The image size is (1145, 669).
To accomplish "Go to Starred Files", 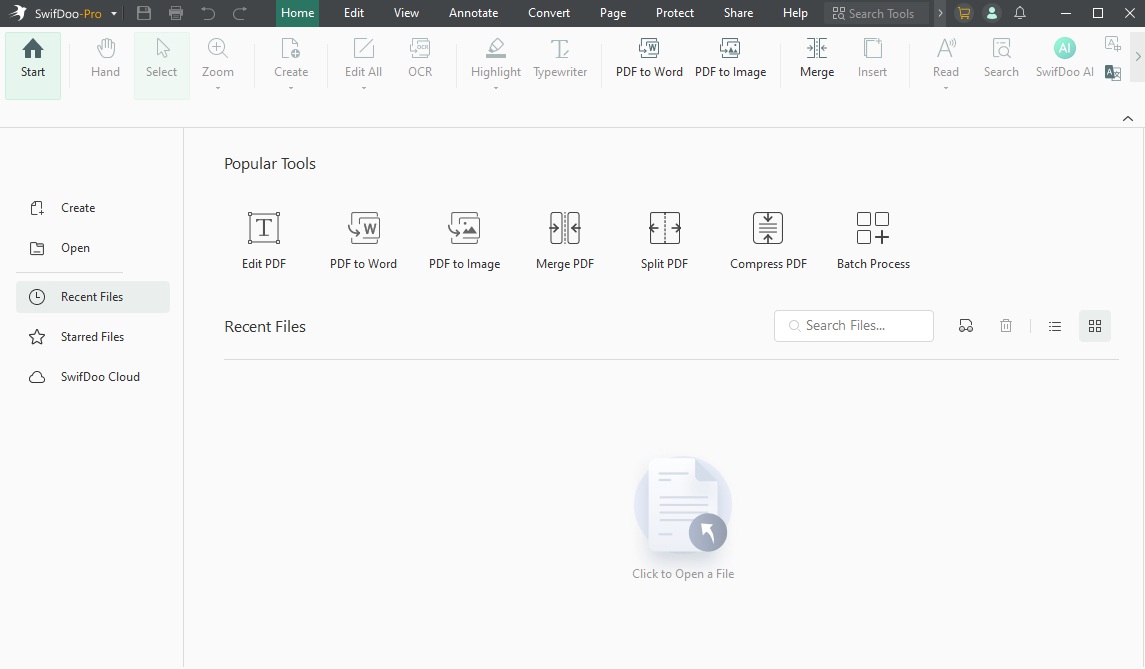I will [93, 337].
